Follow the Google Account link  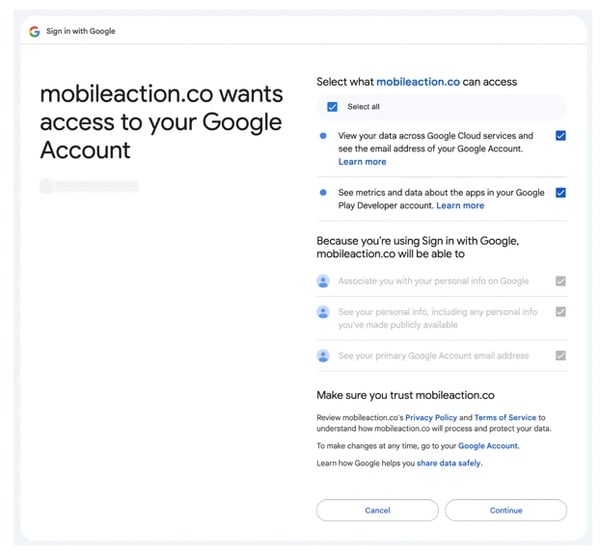coord(488,446)
